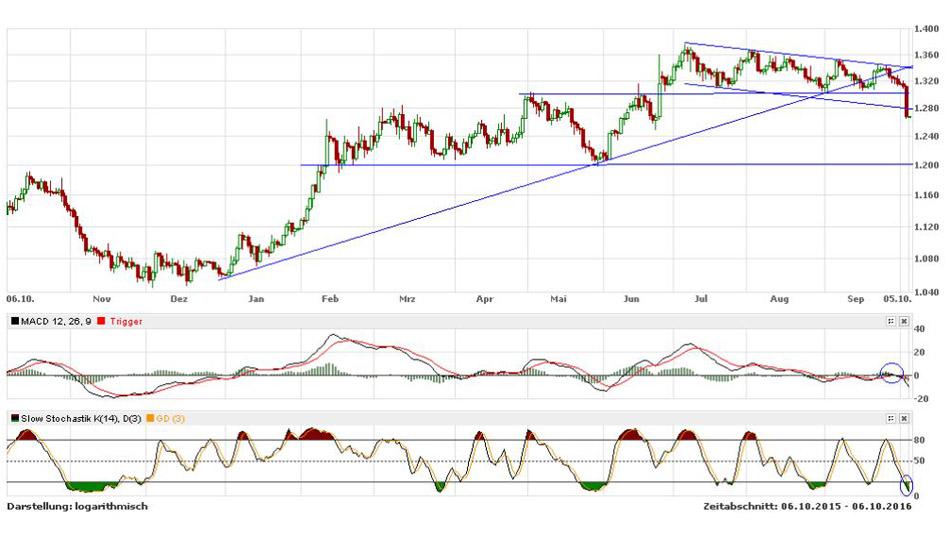Select the Trigger legend label
Image resolution: width=950 pixels, height=535 pixels.
[124, 321]
